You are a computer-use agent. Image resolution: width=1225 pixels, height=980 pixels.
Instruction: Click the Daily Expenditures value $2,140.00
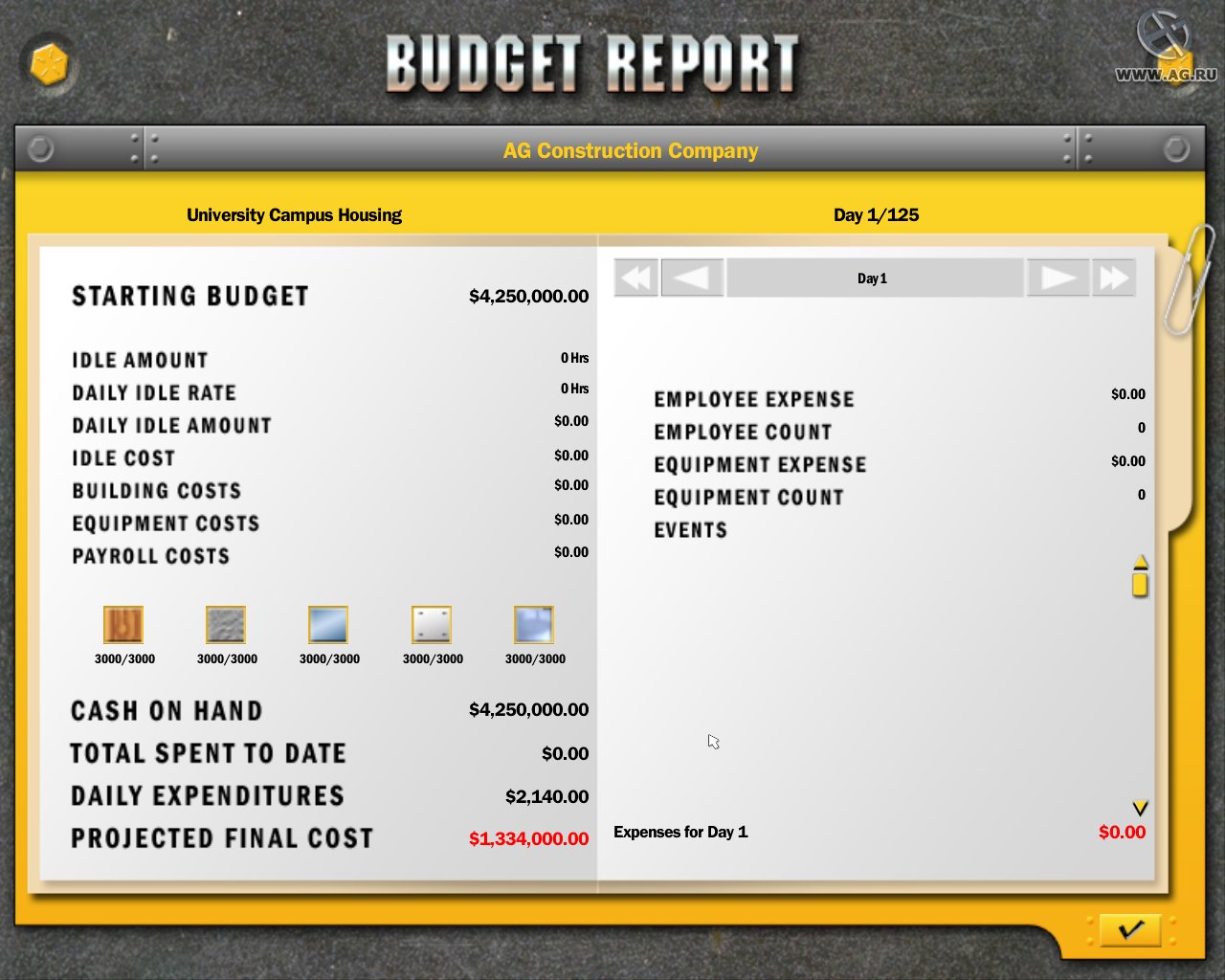coord(546,797)
